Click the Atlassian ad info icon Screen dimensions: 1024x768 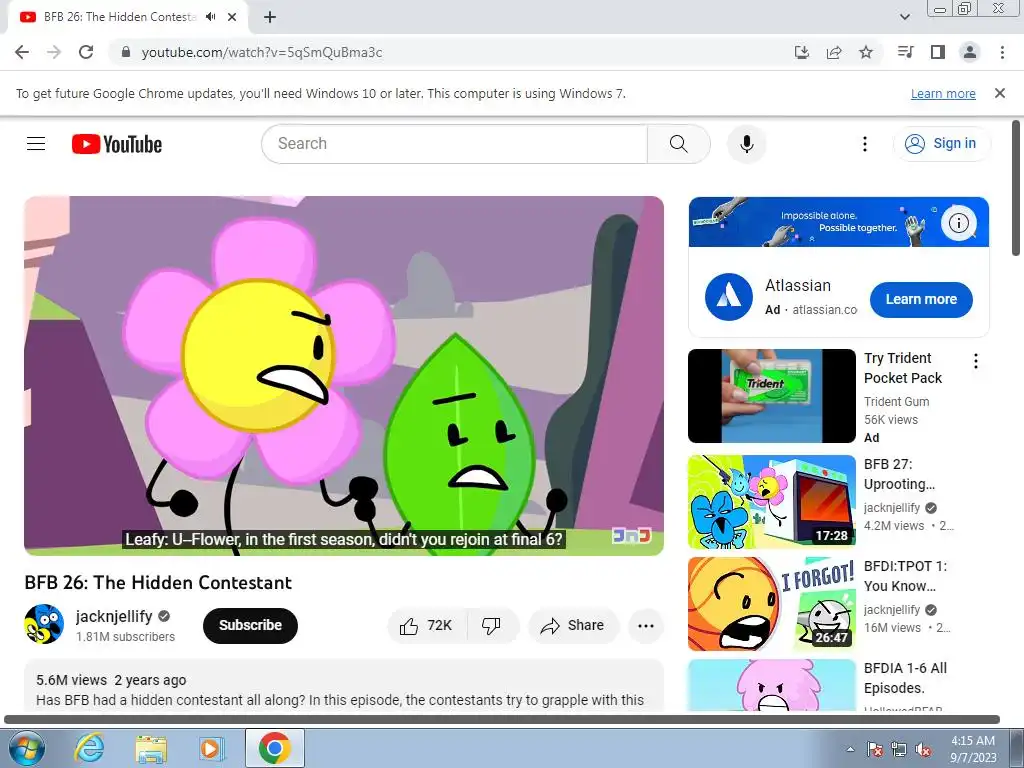958,223
